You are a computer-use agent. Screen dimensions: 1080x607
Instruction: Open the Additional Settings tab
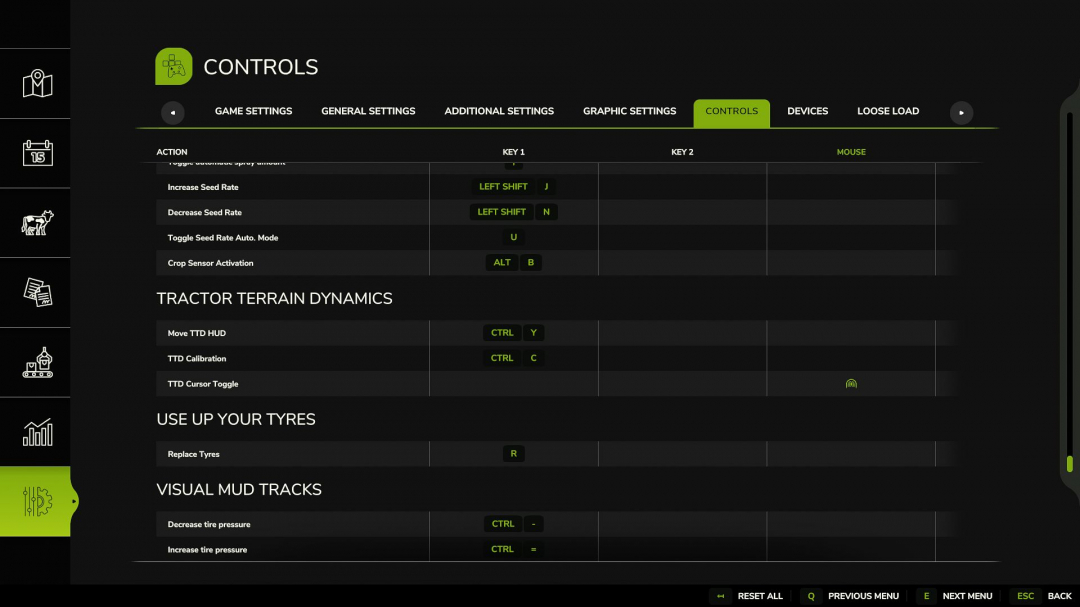click(x=499, y=111)
